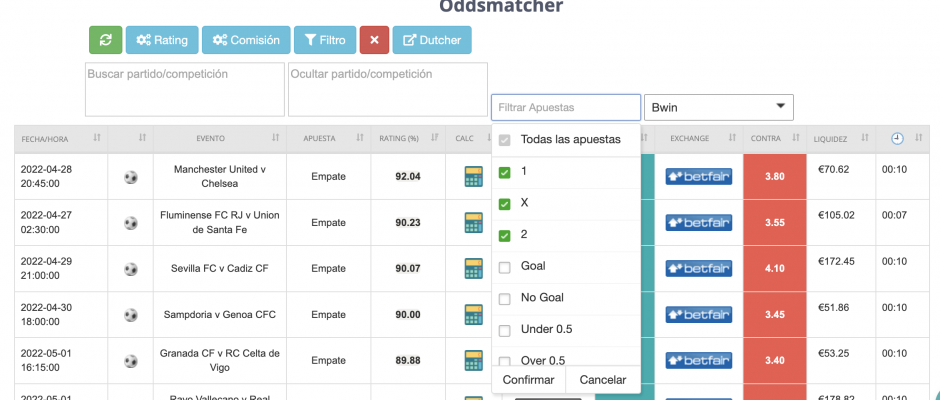
Task: Focus the Buscar partido/competición field
Action: pyautogui.click(x=185, y=89)
